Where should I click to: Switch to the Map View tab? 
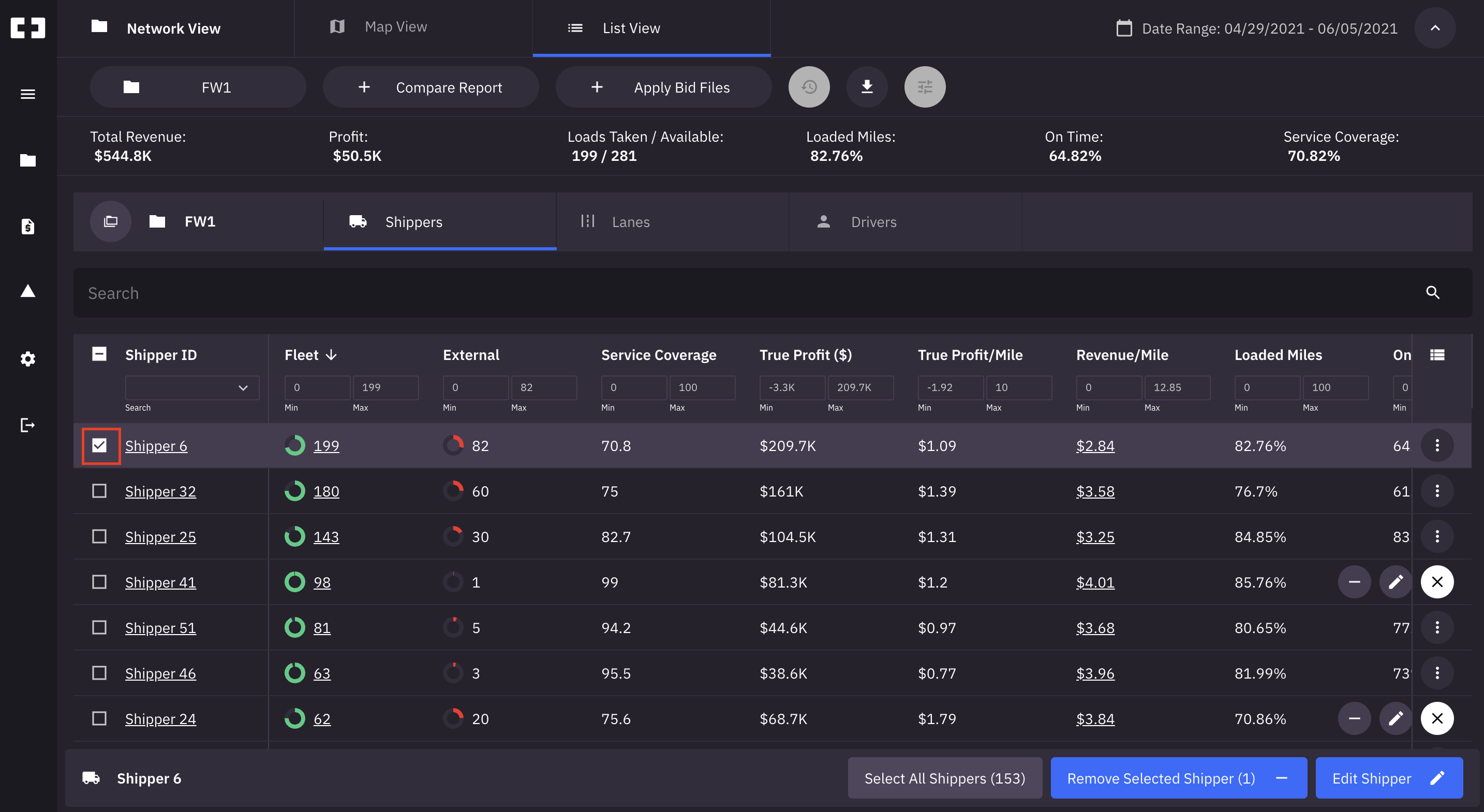pyautogui.click(x=396, y=27)
